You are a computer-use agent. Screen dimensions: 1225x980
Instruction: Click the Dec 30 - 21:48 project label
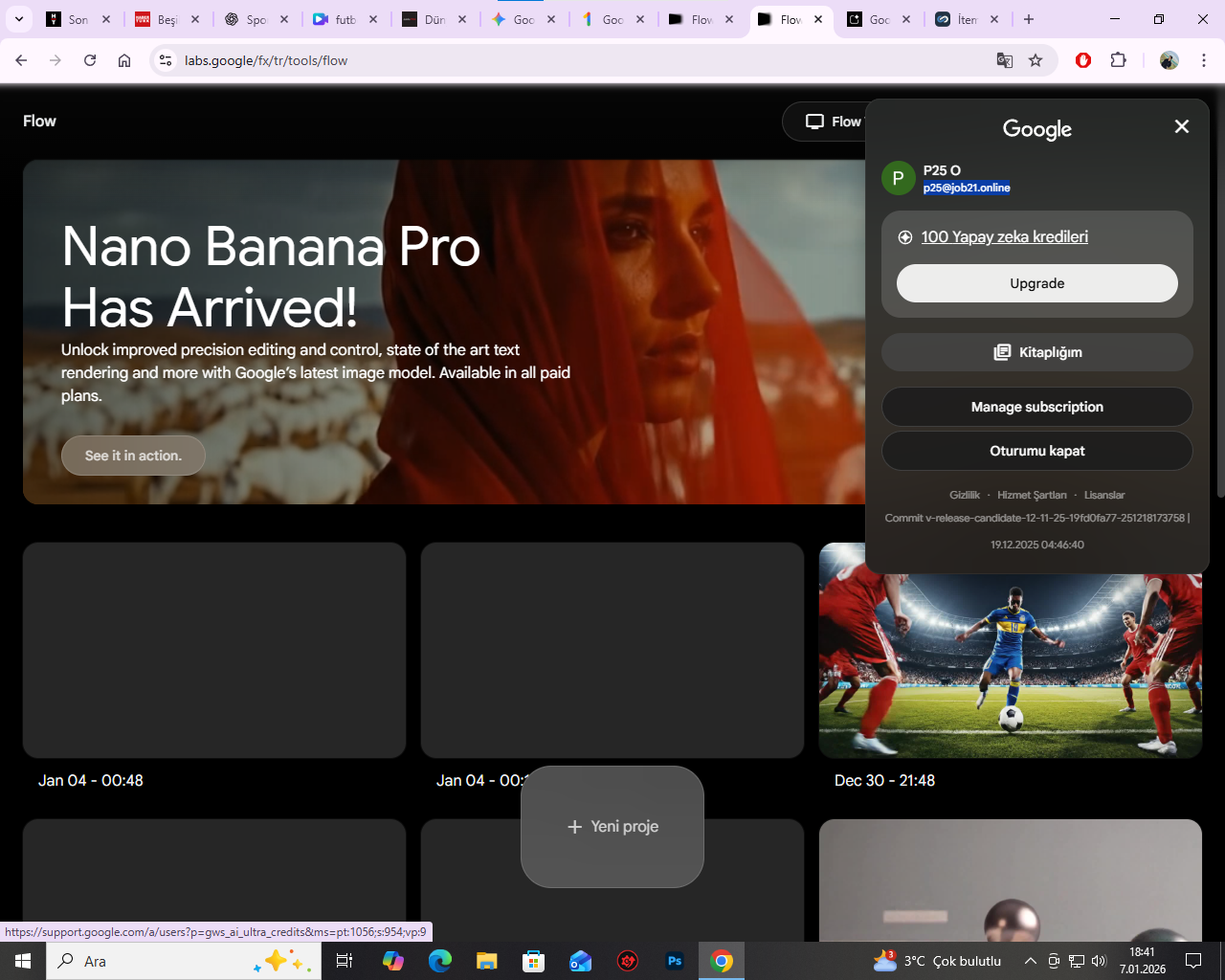pyautogui.click(x=884, y=781)
